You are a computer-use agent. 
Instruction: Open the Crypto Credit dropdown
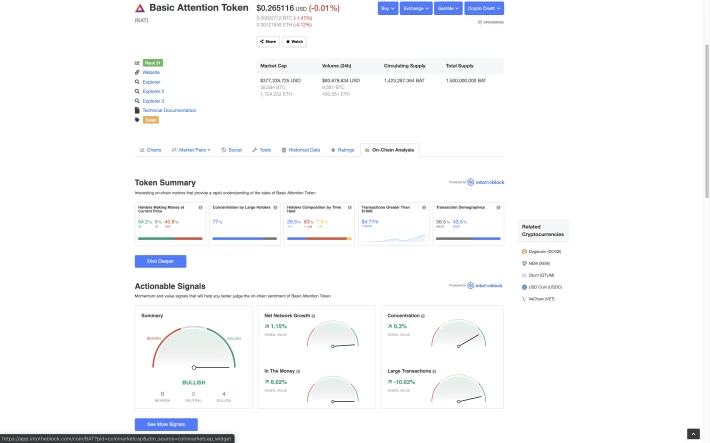pos(484,8)
